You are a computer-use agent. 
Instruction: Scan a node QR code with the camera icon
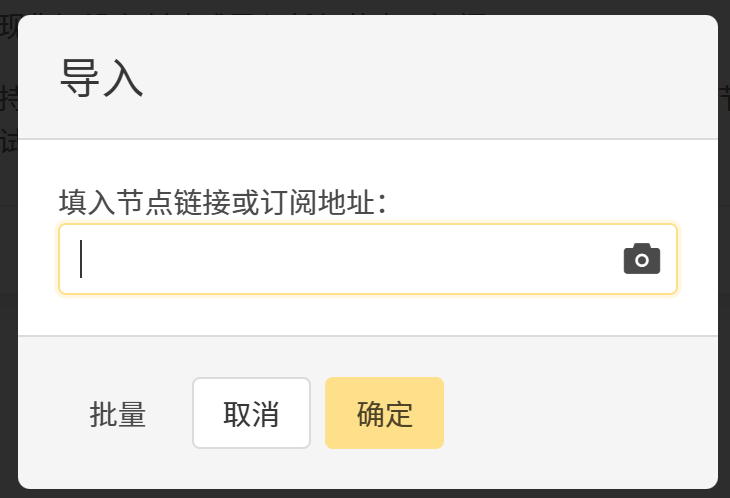point(642,259)
